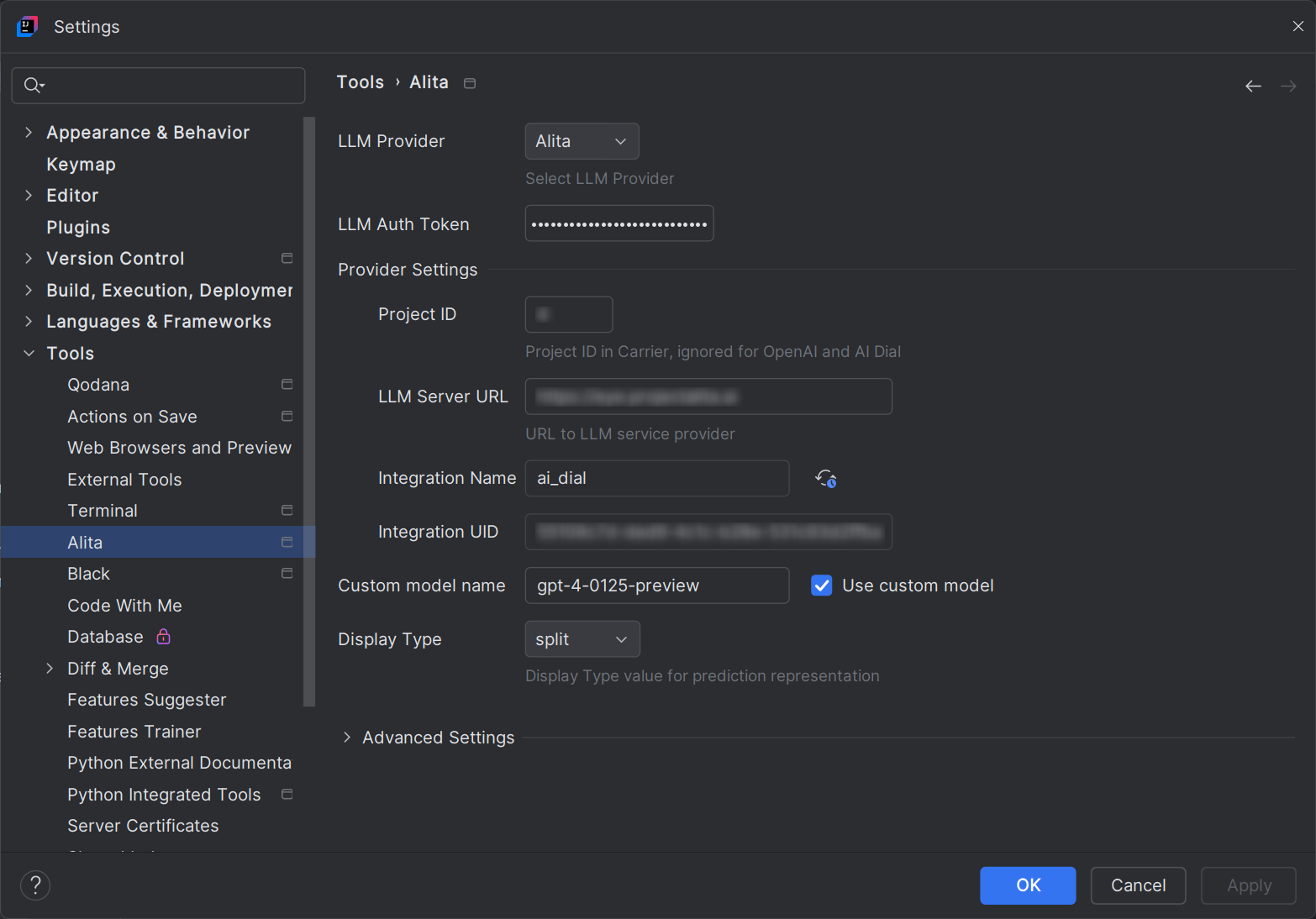Click the IntelliJ logo in title bar
The width and height of the screenshot is (1316, 919).
click(x=27, y=26)
